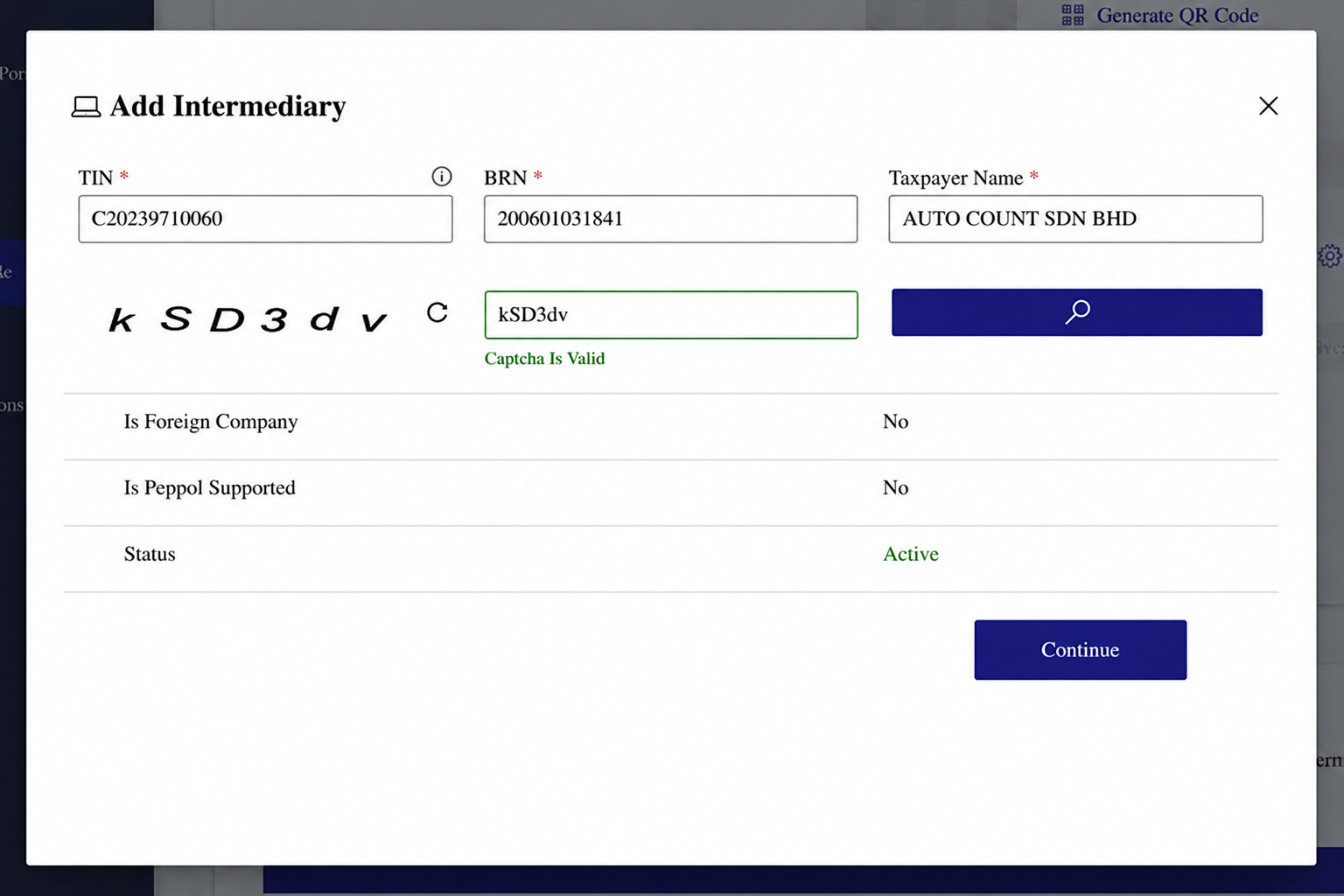This screenshot has height=896, width=1344.
Task: Close the Add Intermediary dialog
Action: coord(1268,106)
